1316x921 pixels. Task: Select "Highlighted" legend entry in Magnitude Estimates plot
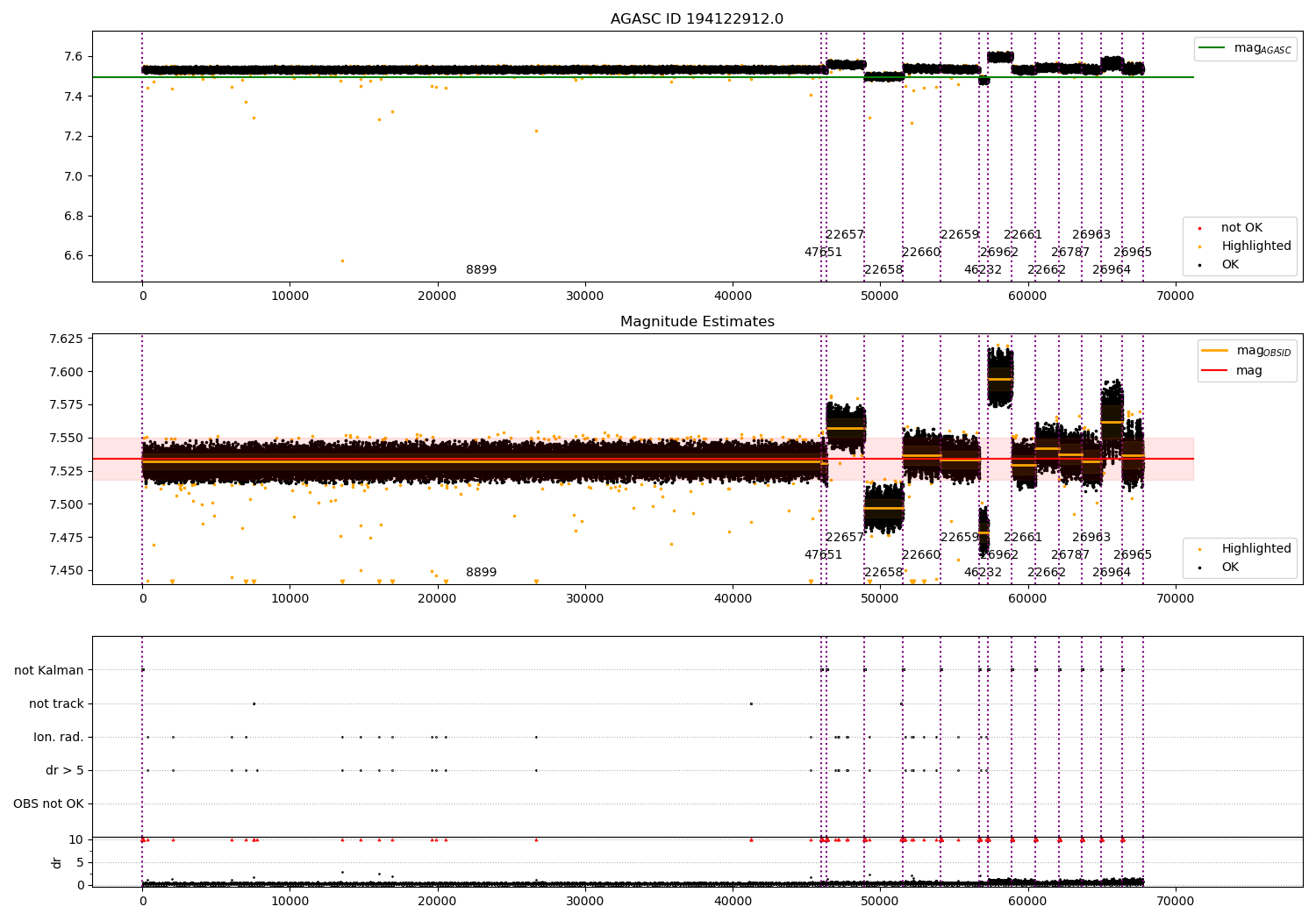coord(1256,549)
